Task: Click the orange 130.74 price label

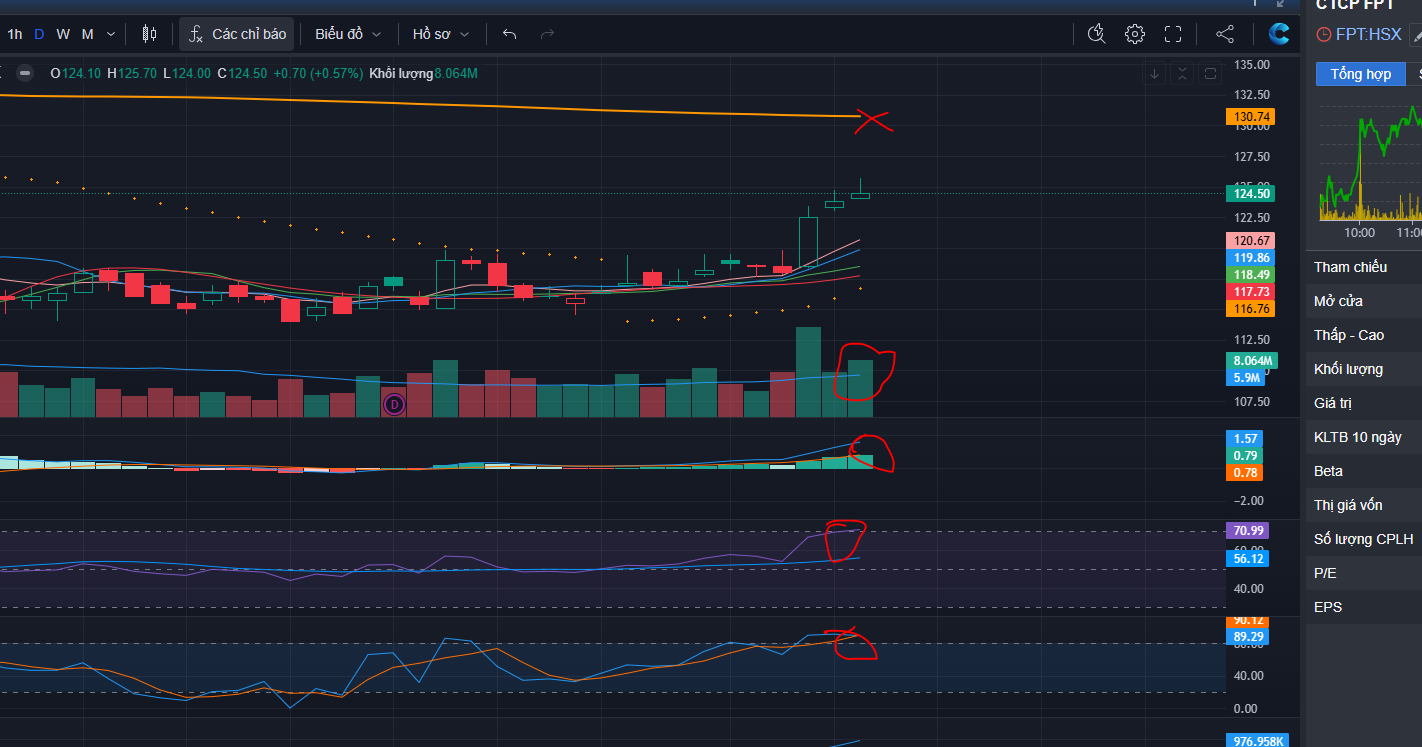Action: pyautogui.click(x=1251, y=117)
